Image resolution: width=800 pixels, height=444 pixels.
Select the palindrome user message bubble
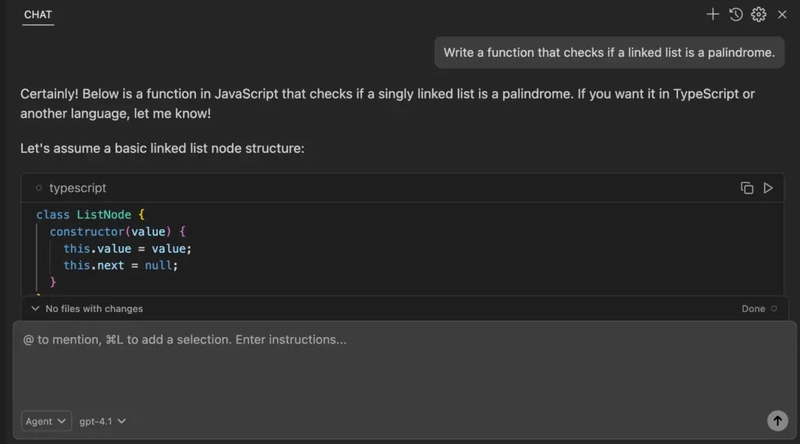(x=609, y=53)
